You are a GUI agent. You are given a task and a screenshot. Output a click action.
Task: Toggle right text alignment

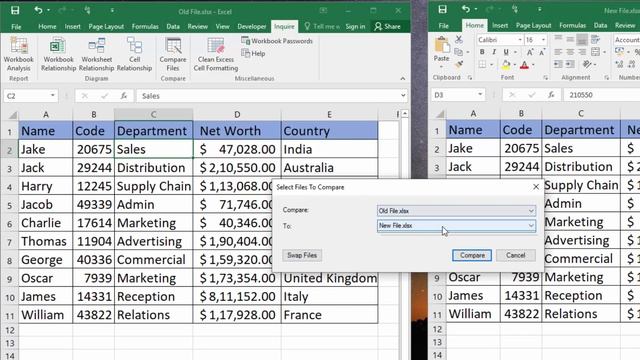tap(582, 52)
